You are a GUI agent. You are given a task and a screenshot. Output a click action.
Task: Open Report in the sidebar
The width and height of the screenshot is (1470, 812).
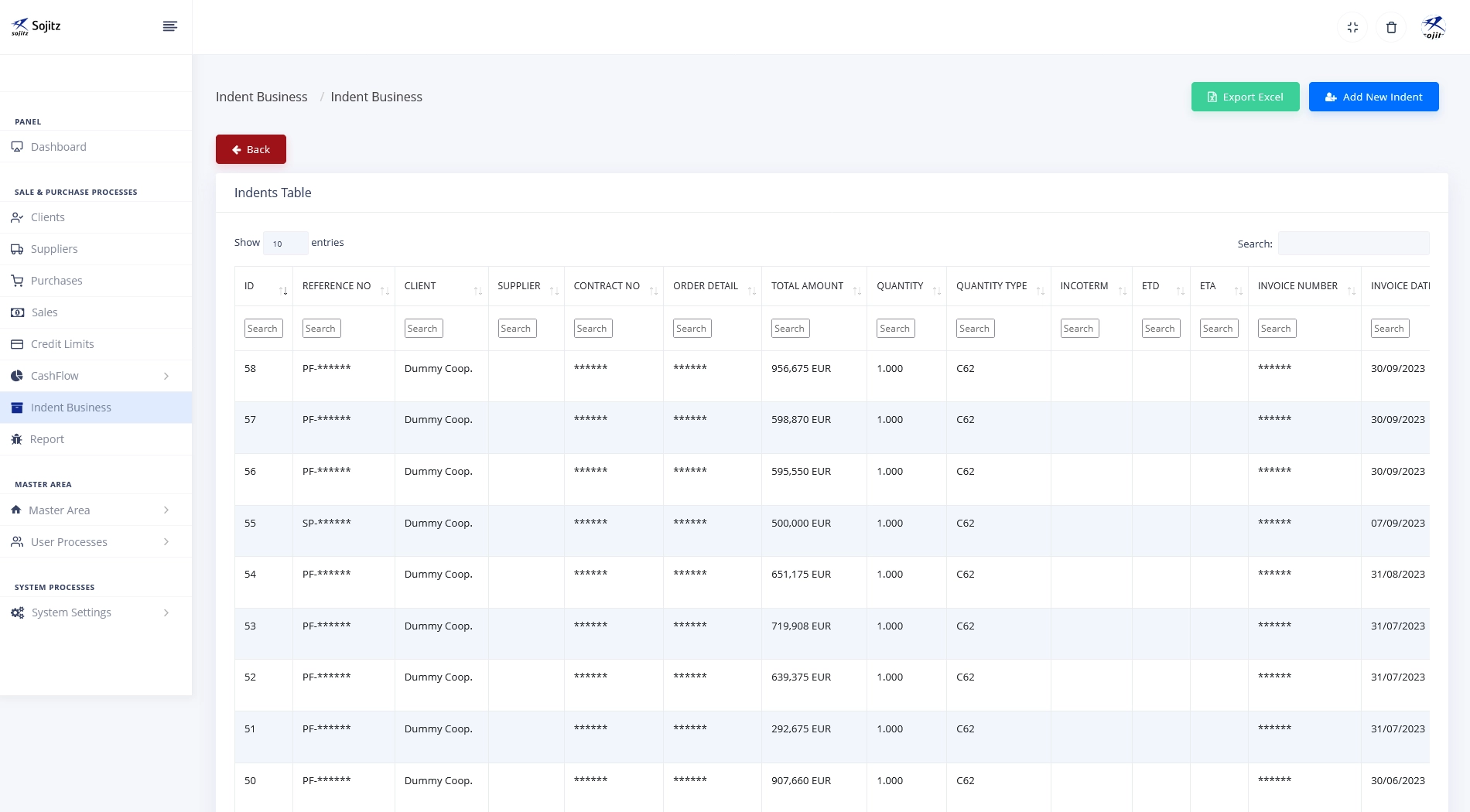click(96, 439)
